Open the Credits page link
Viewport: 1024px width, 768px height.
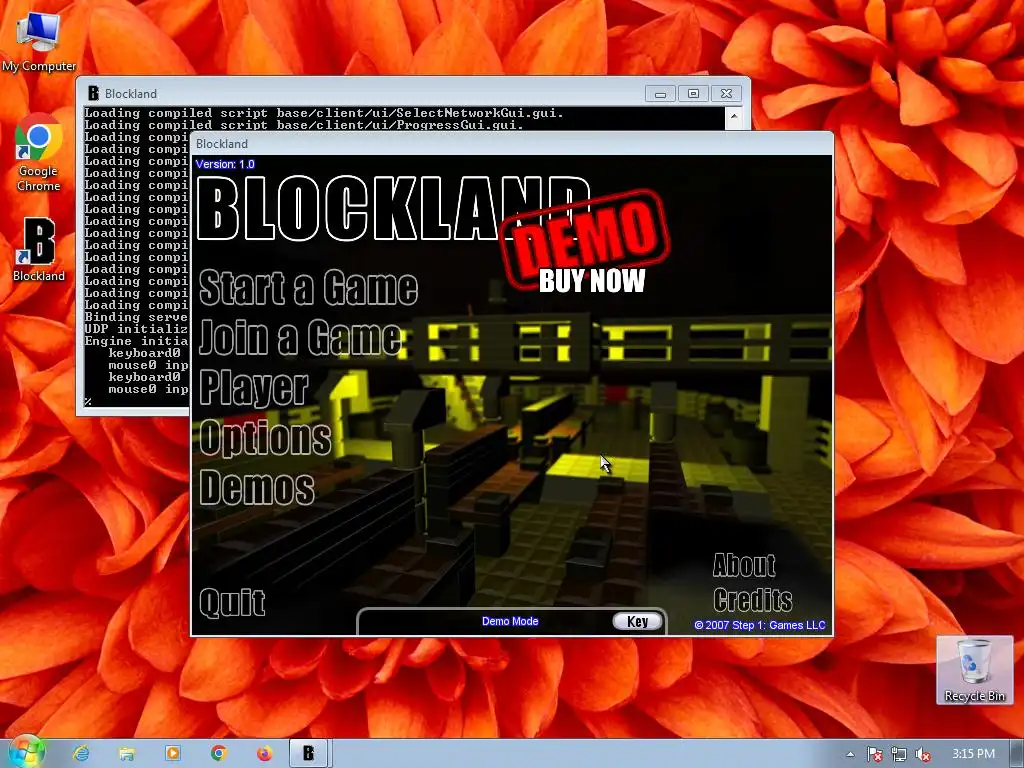(x=752, y=600)
